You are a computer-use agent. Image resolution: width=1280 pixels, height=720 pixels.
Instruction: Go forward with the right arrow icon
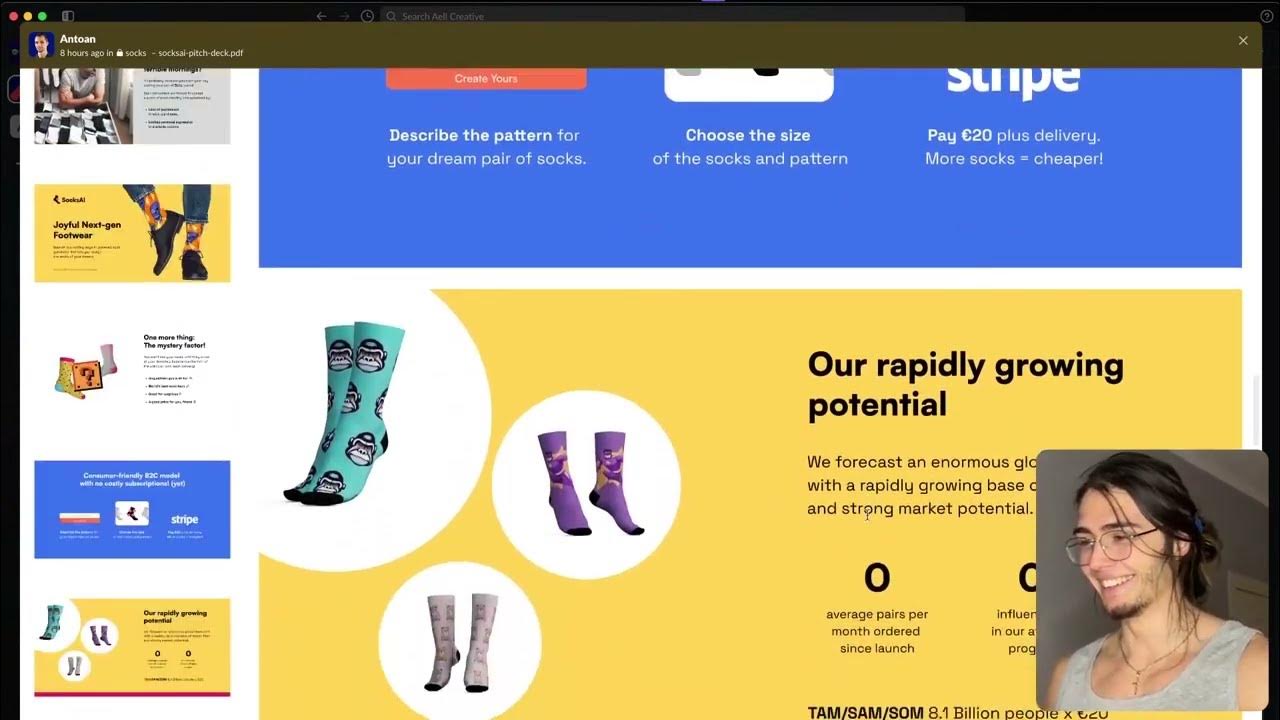[344, 16]
